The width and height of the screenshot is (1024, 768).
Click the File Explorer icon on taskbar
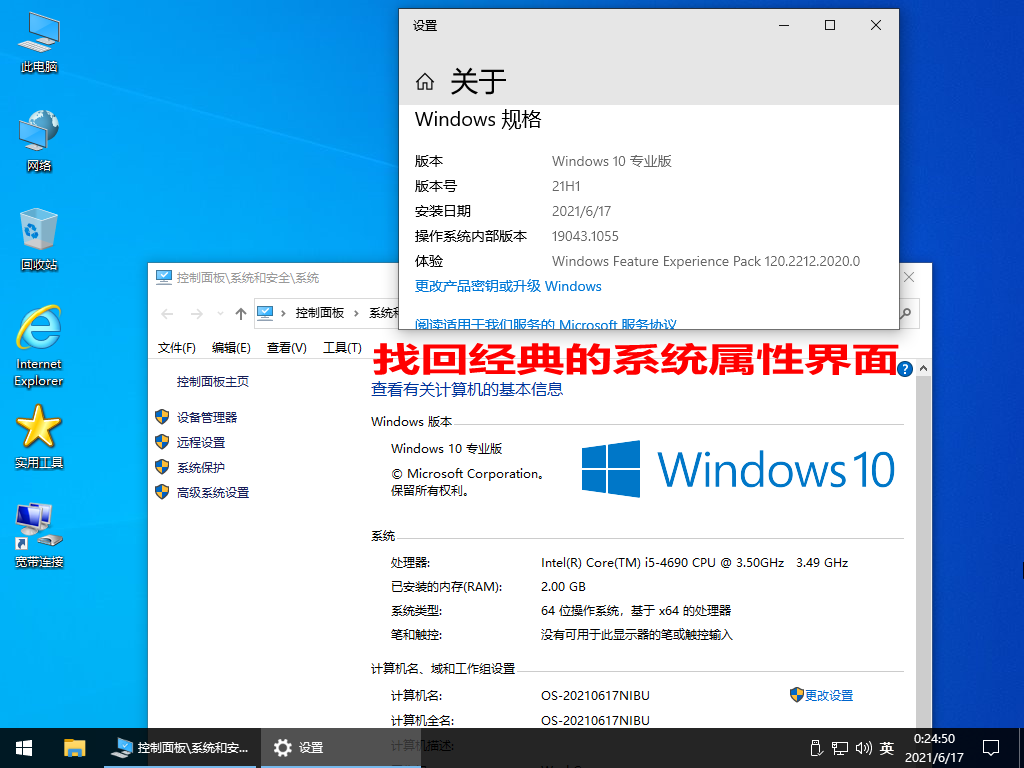tap(75, 747)
